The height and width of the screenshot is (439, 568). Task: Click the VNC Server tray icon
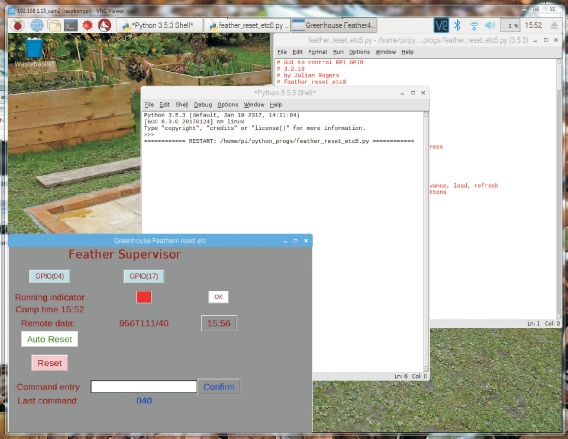[x=441, y=25]
